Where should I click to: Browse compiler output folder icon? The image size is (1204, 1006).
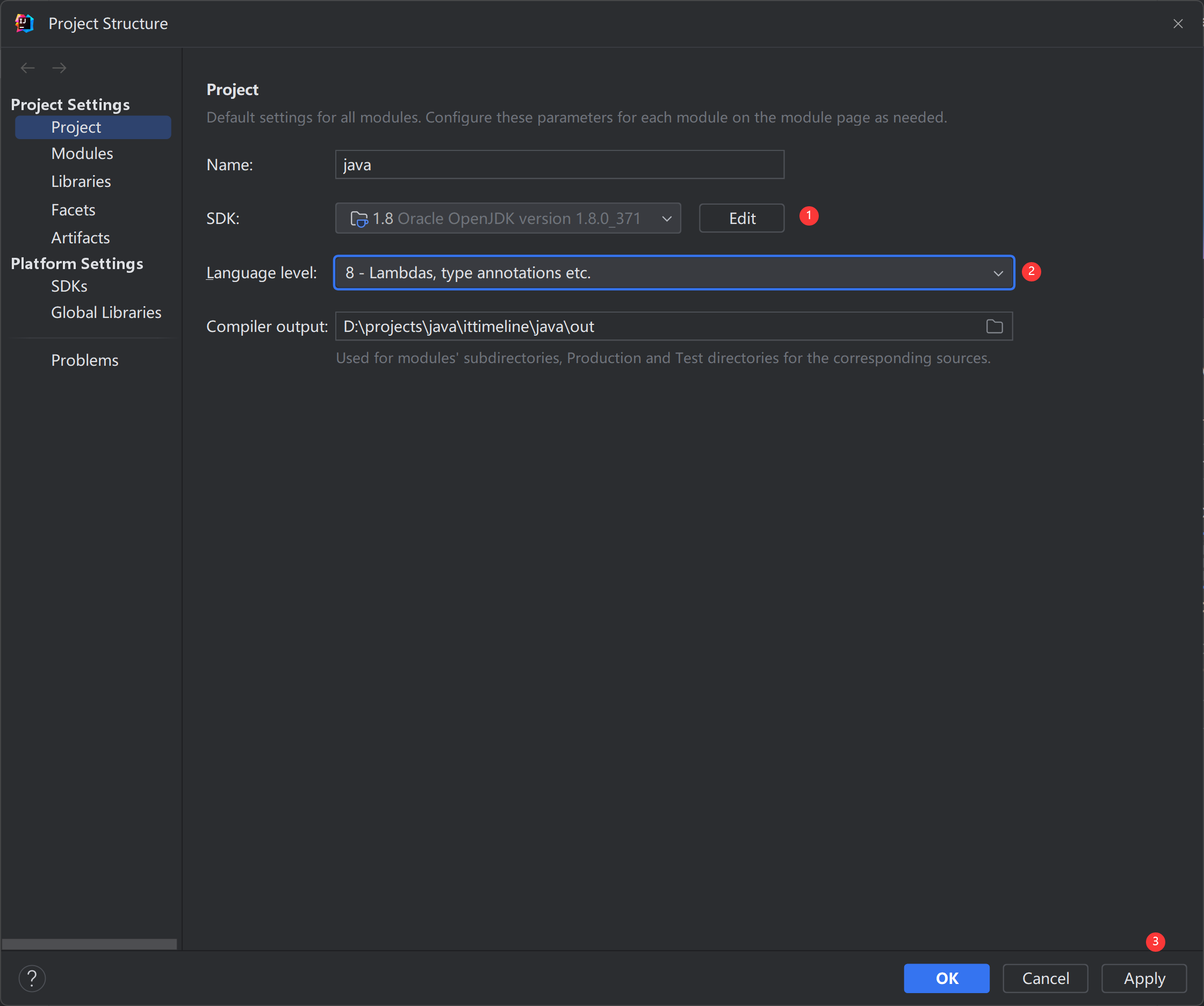[x=994, y=327]
